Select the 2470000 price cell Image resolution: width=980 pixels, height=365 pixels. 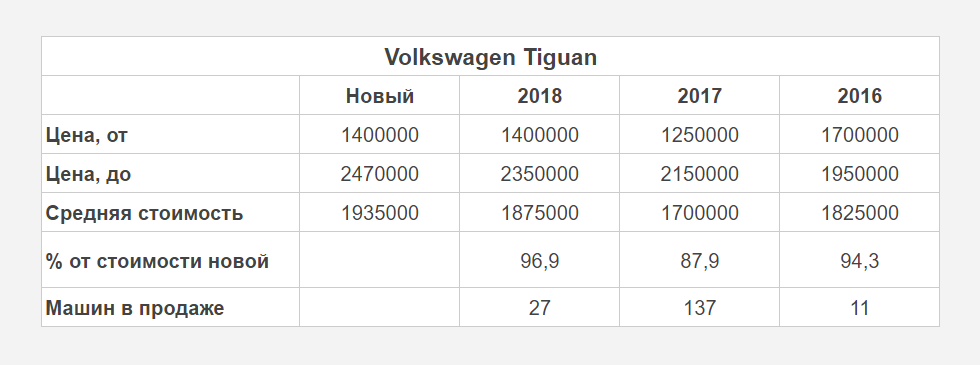click(x=379, y=174)
